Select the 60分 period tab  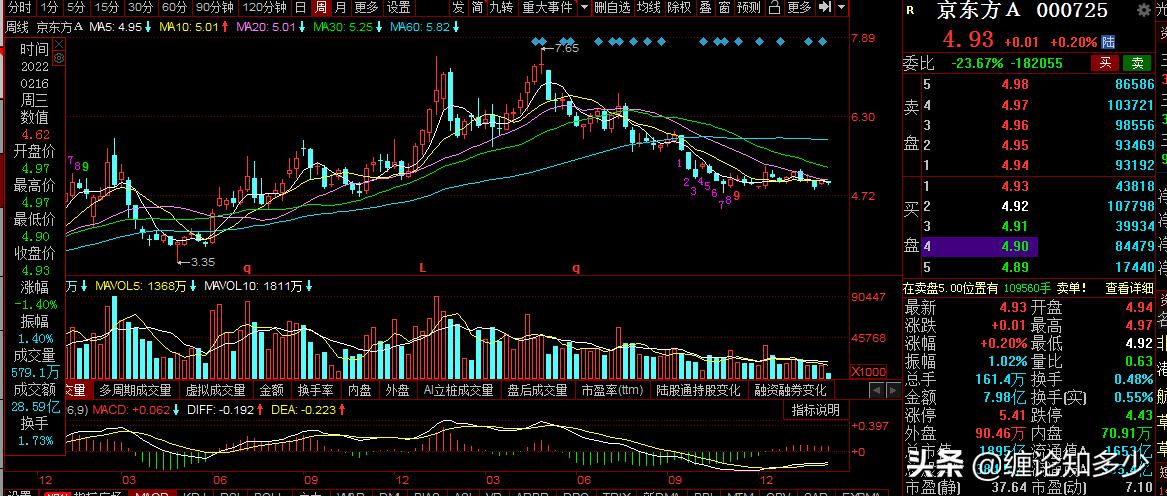point(174,7)
